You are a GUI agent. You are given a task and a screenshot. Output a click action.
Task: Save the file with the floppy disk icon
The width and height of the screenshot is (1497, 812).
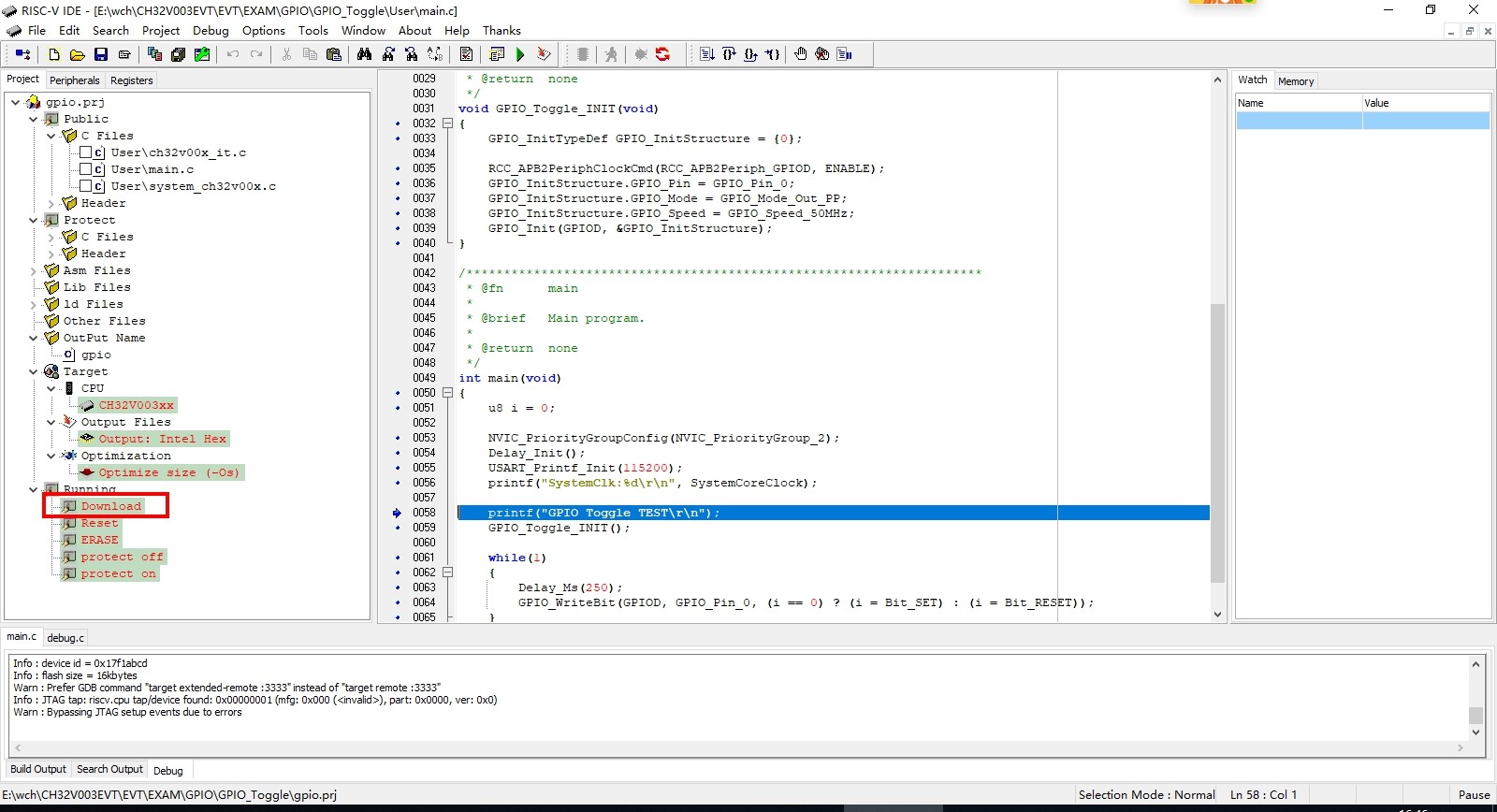pyautogui.click(x=101, y=55)
